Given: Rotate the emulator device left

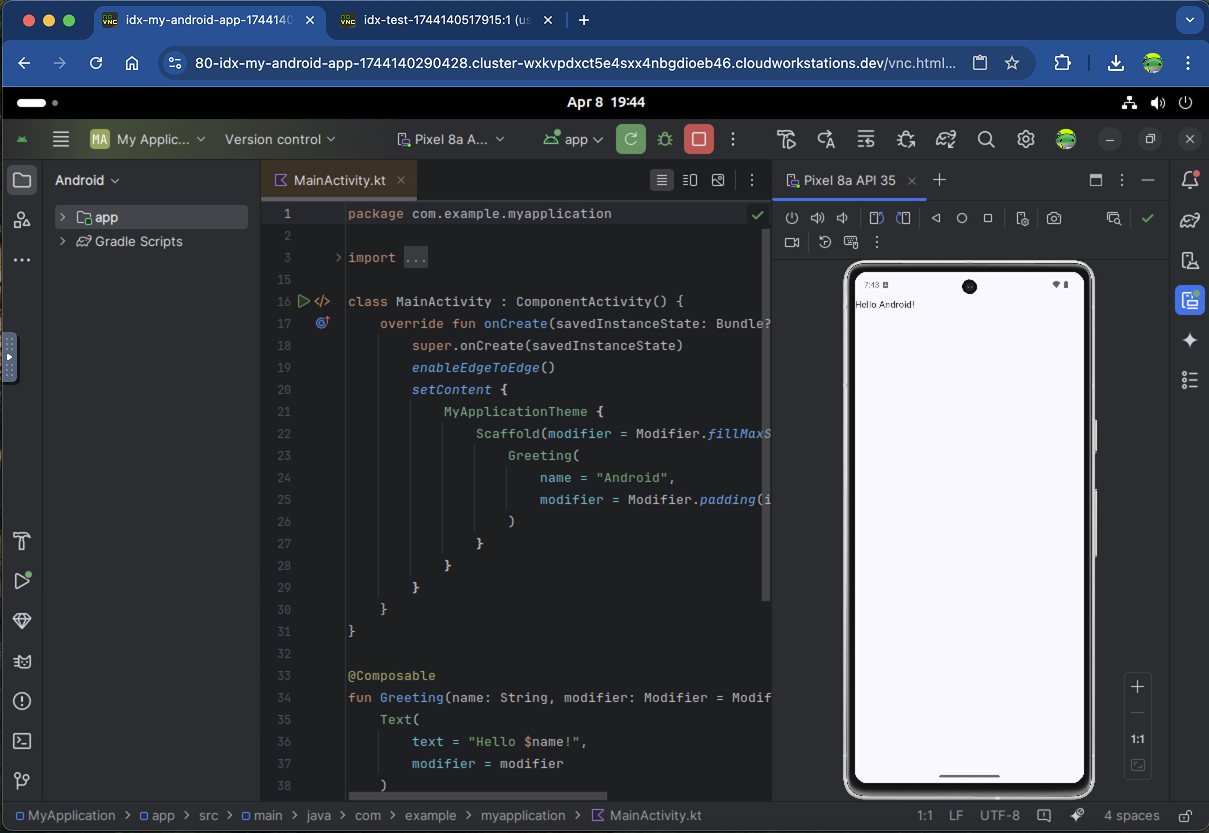Looking at the screenshot, I should pos(876,218).
